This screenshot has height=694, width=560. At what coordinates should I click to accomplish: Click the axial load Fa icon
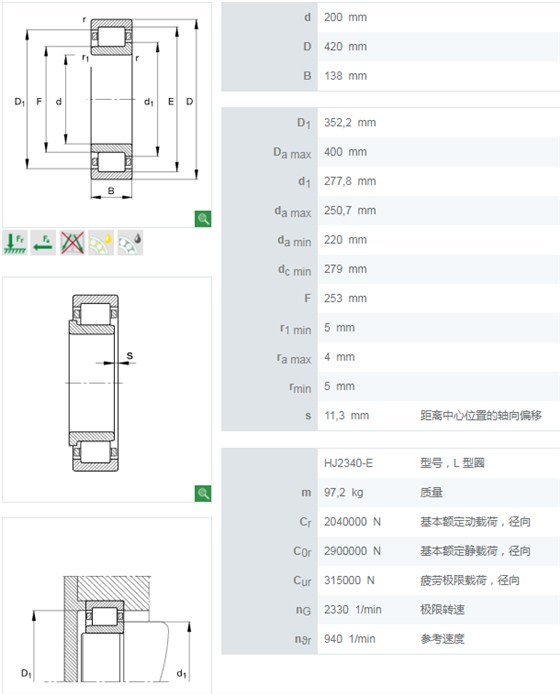coord(43,243)
